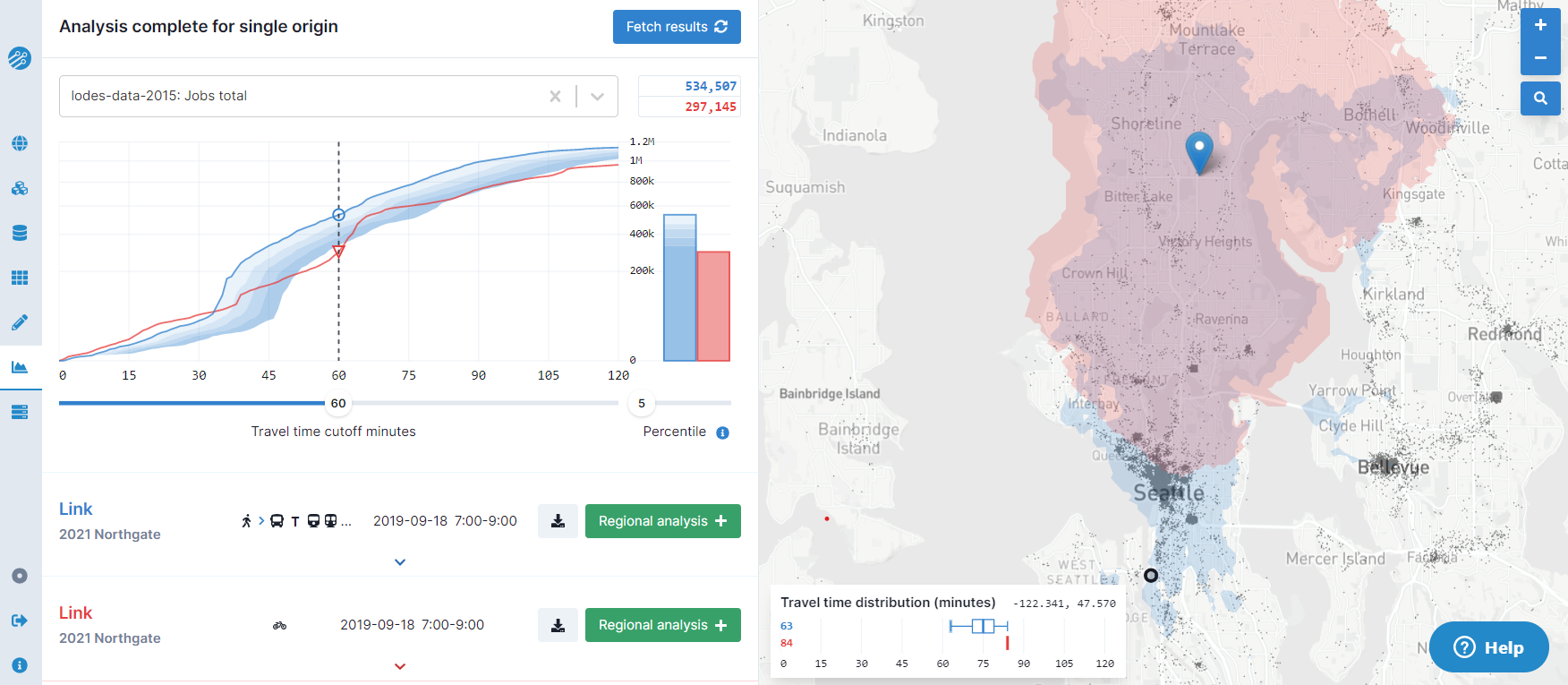Clear the selected Jobs total dataset

point(555,97)
